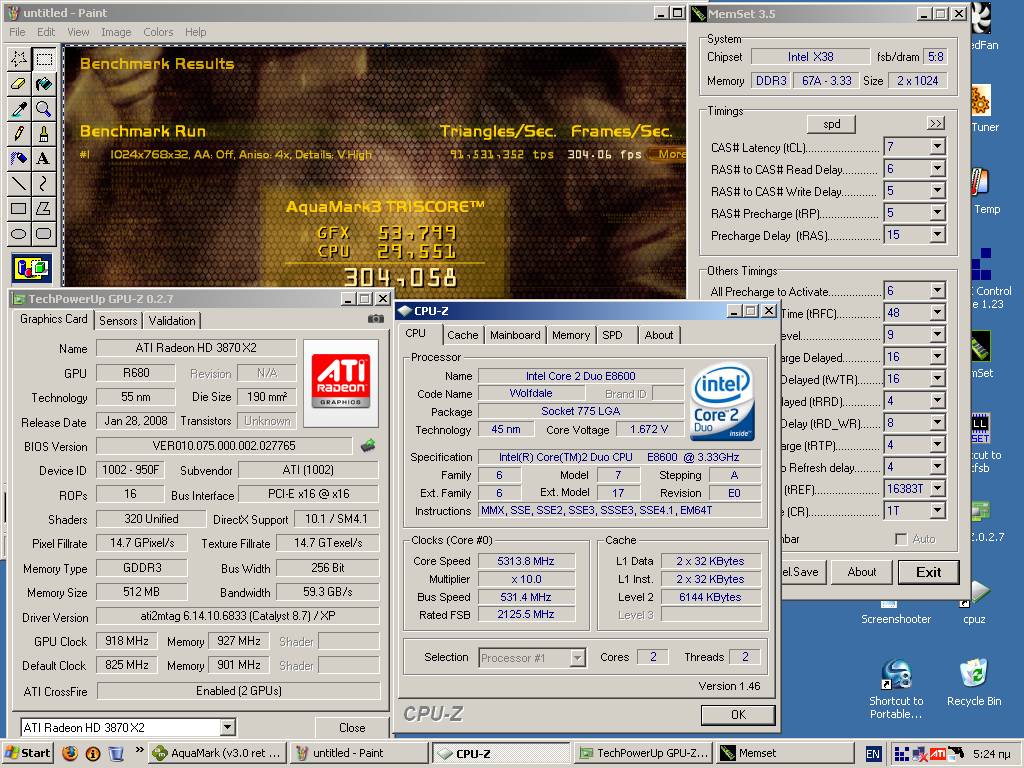Open the View menu in Paint
Screen dimensions: 1024x768
78,32
